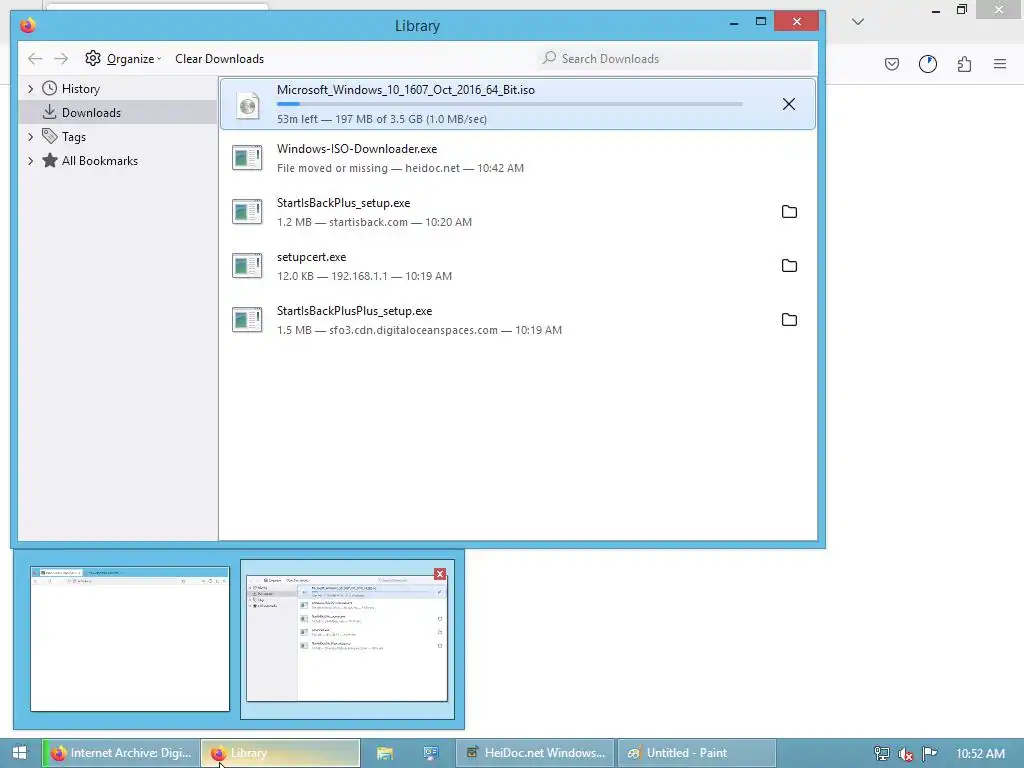Open the network tray icon
The height and width of the screenshot is (768, 1024).
(882, 754)
